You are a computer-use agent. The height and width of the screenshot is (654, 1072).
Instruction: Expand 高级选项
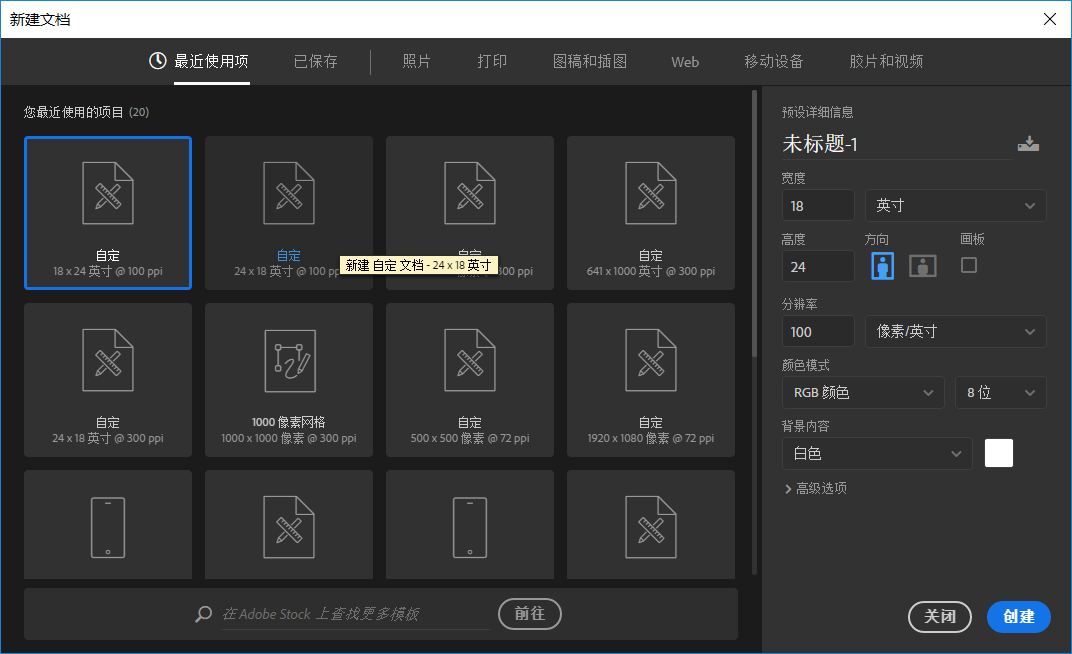816,489
